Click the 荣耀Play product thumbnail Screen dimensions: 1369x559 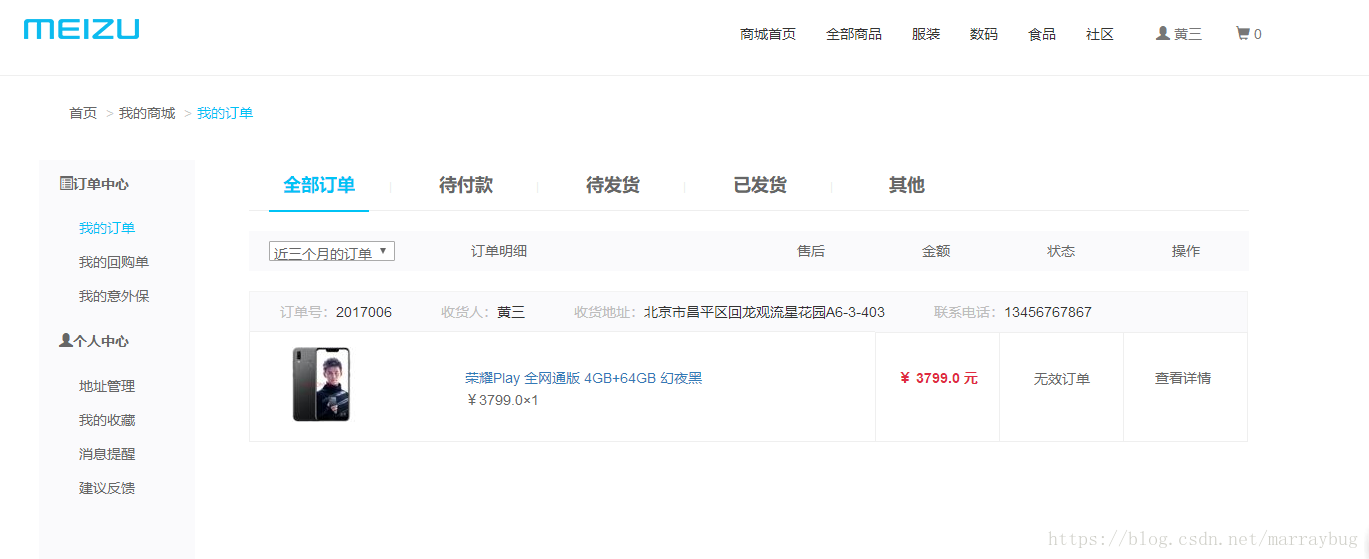tap(321, 385)
